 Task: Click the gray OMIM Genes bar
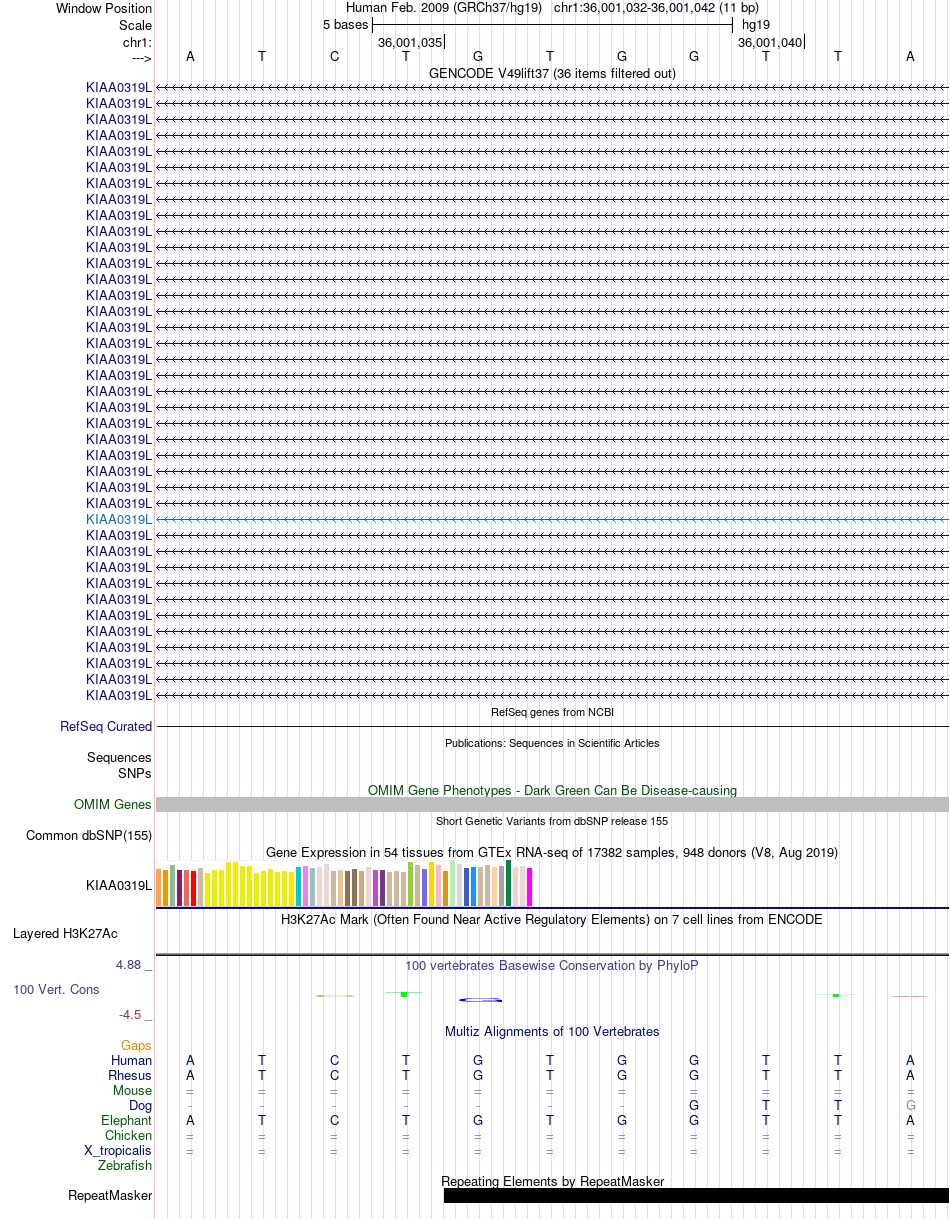552,805
